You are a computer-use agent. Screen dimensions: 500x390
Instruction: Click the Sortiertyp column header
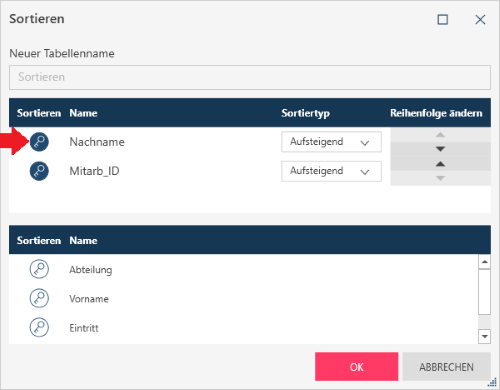(306, 113)
